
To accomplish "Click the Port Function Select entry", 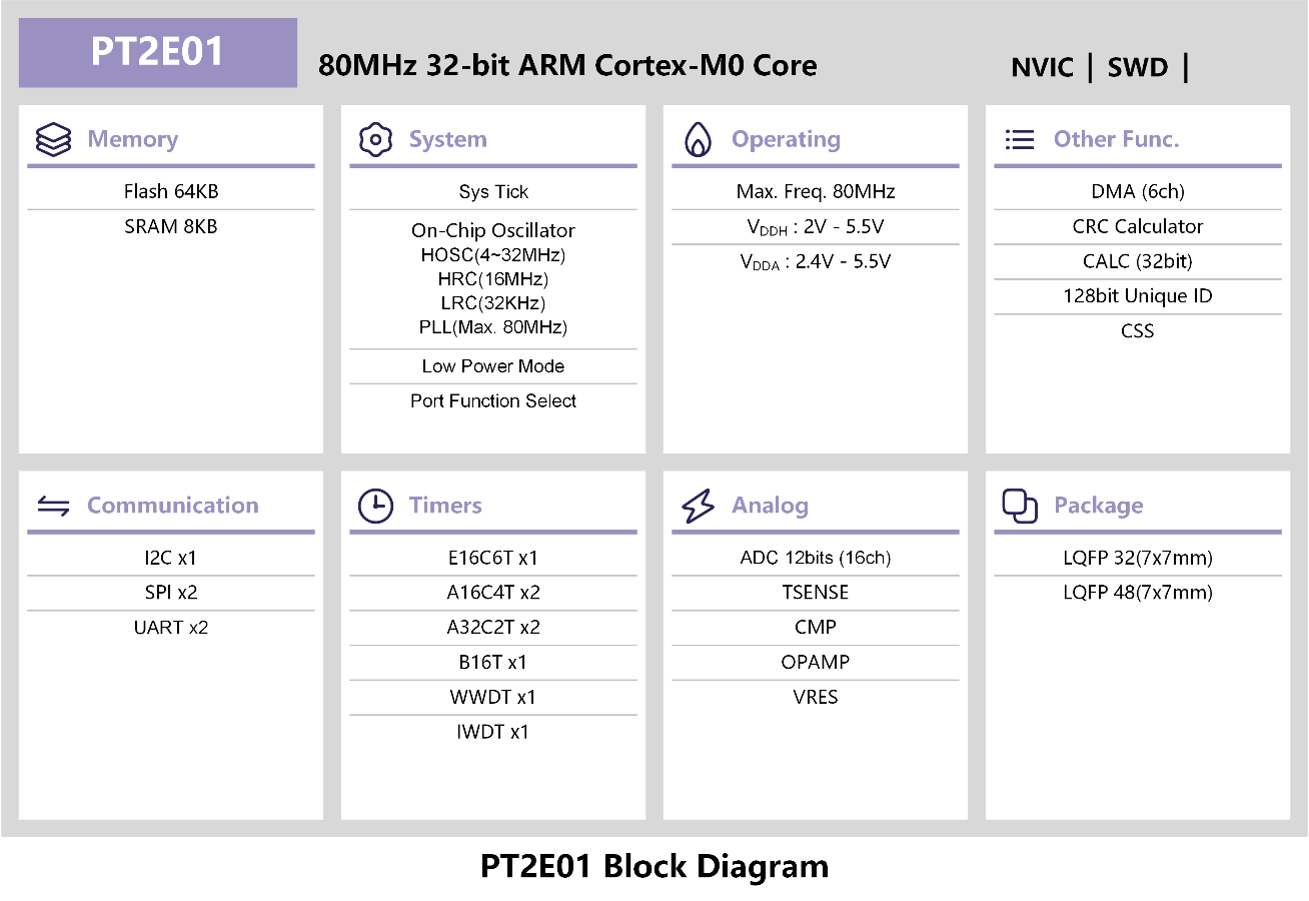I will tap(493, 401).
